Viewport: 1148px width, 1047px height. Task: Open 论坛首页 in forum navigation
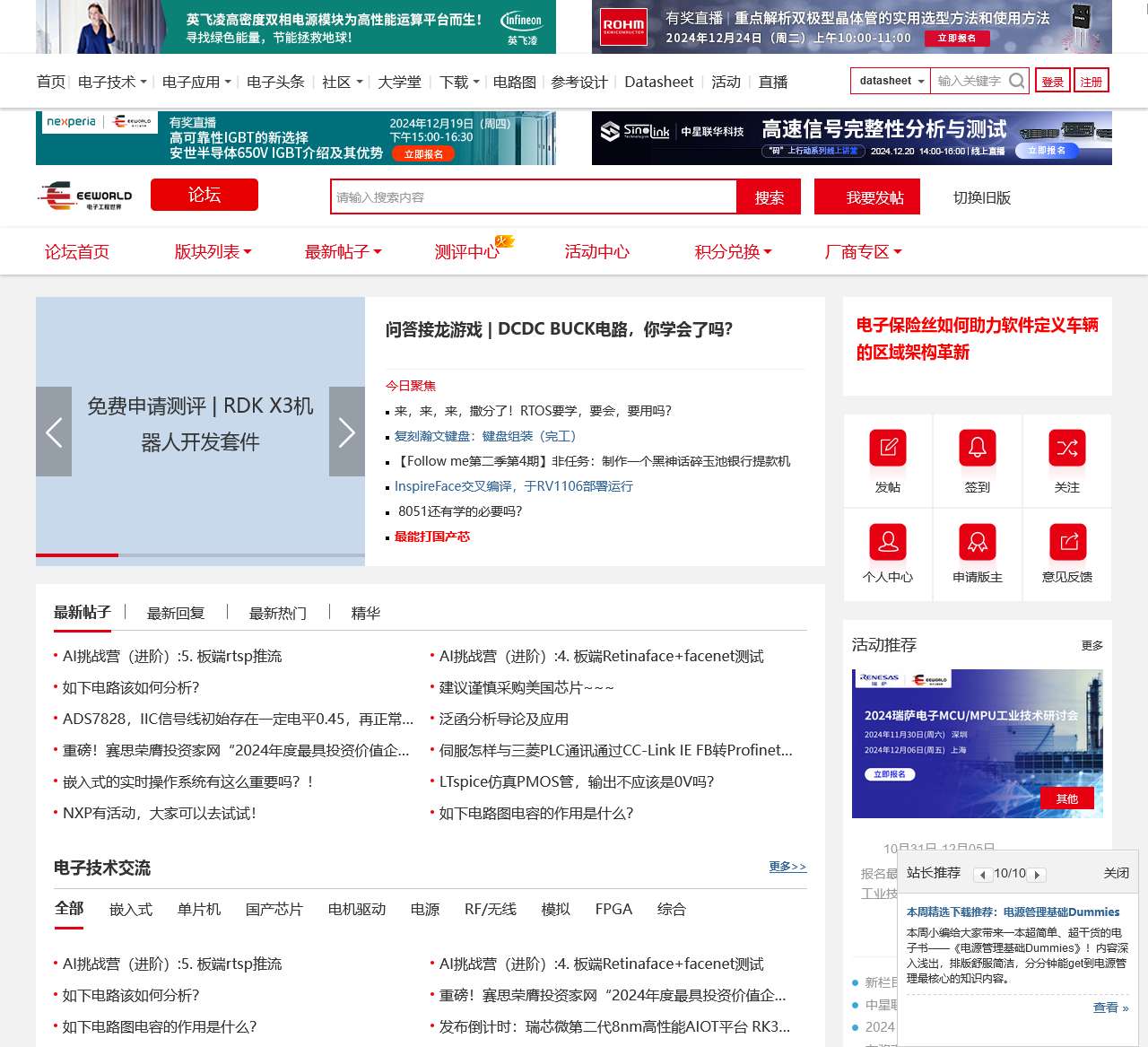click(x=77, y=252)
